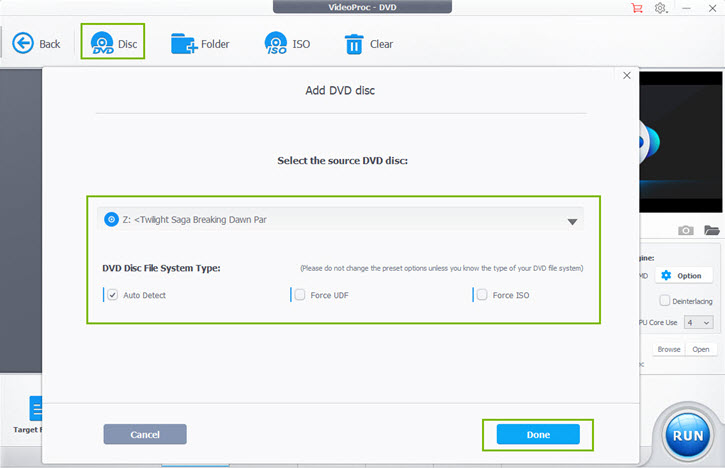The image size is (725, 468).
Task: Load an ISO image file icon
Action: coord(276,43)
